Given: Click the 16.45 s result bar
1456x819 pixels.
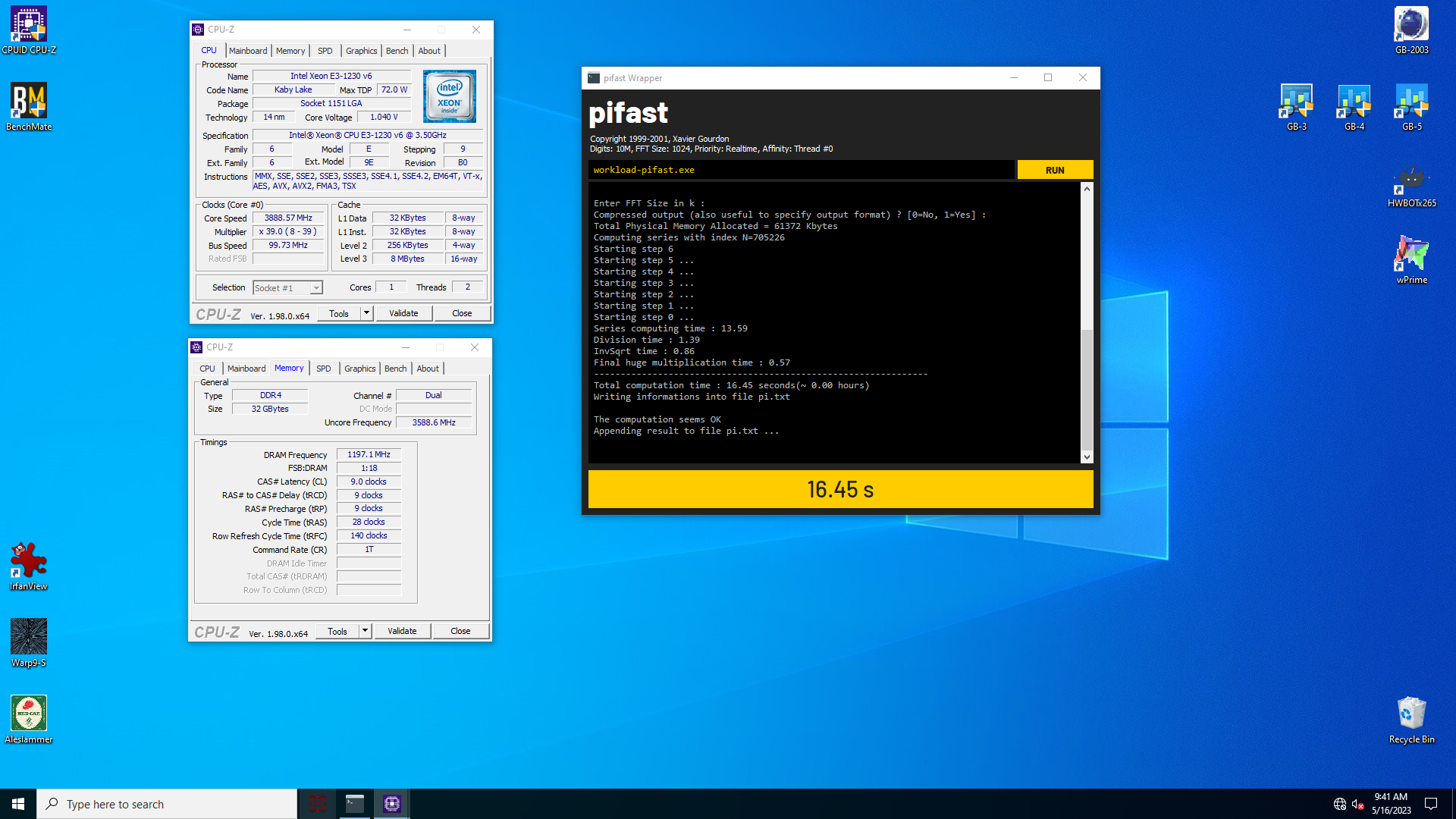Looking at the screenshot, I should [840, 489].
